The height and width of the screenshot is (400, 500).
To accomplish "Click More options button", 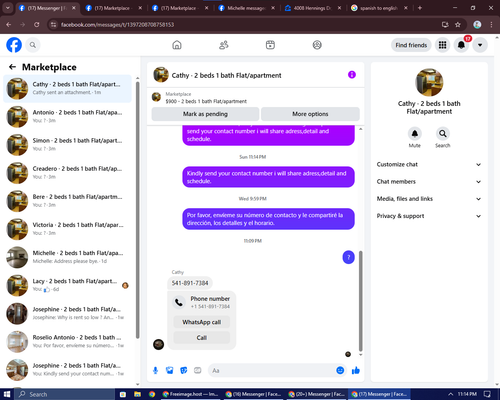I will [310, 114].
